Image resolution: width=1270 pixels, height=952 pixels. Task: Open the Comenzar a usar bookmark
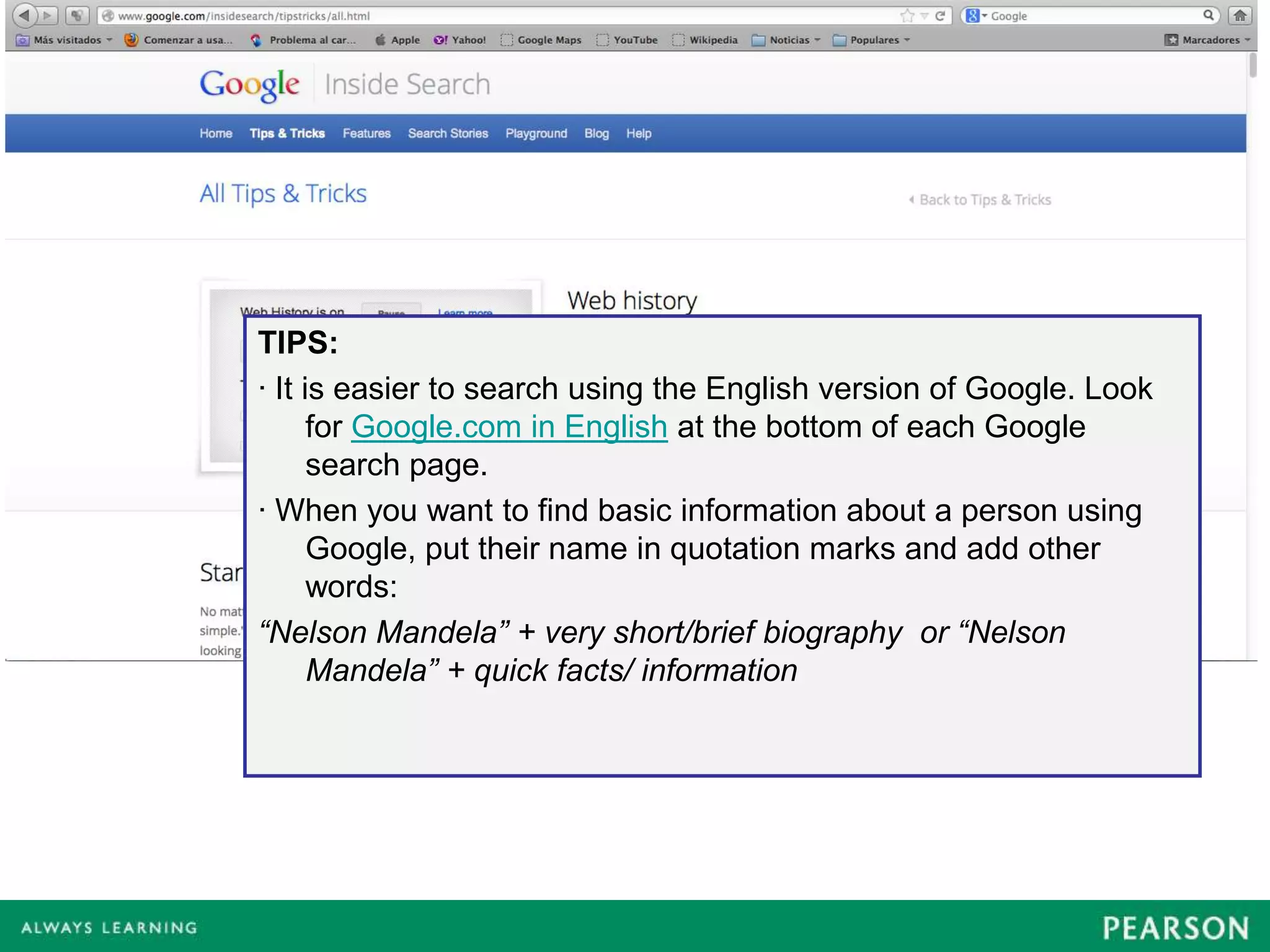point(179,40)
